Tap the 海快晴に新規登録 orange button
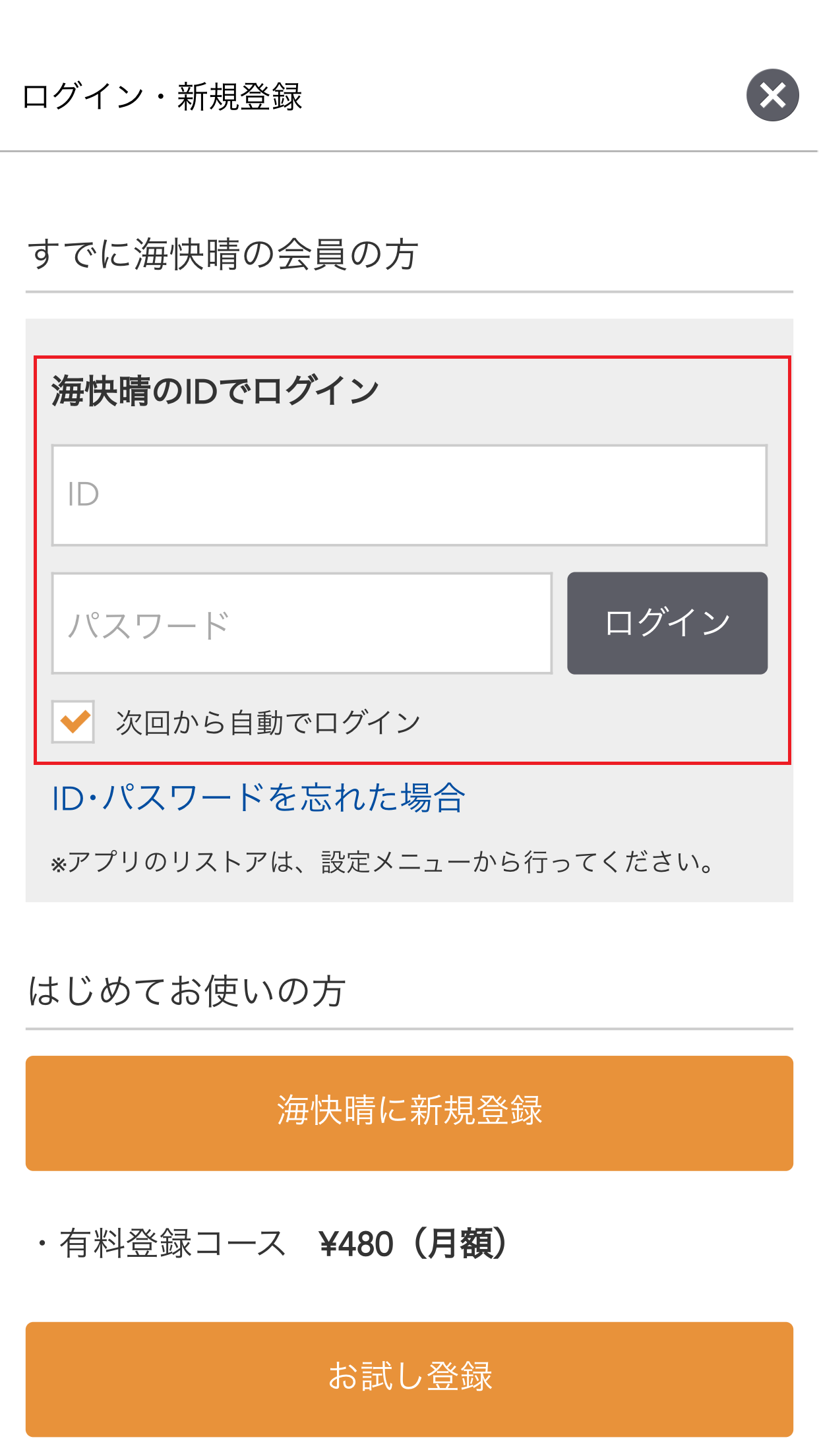This screenshot has height=1456, width=819. [409, 1113]
